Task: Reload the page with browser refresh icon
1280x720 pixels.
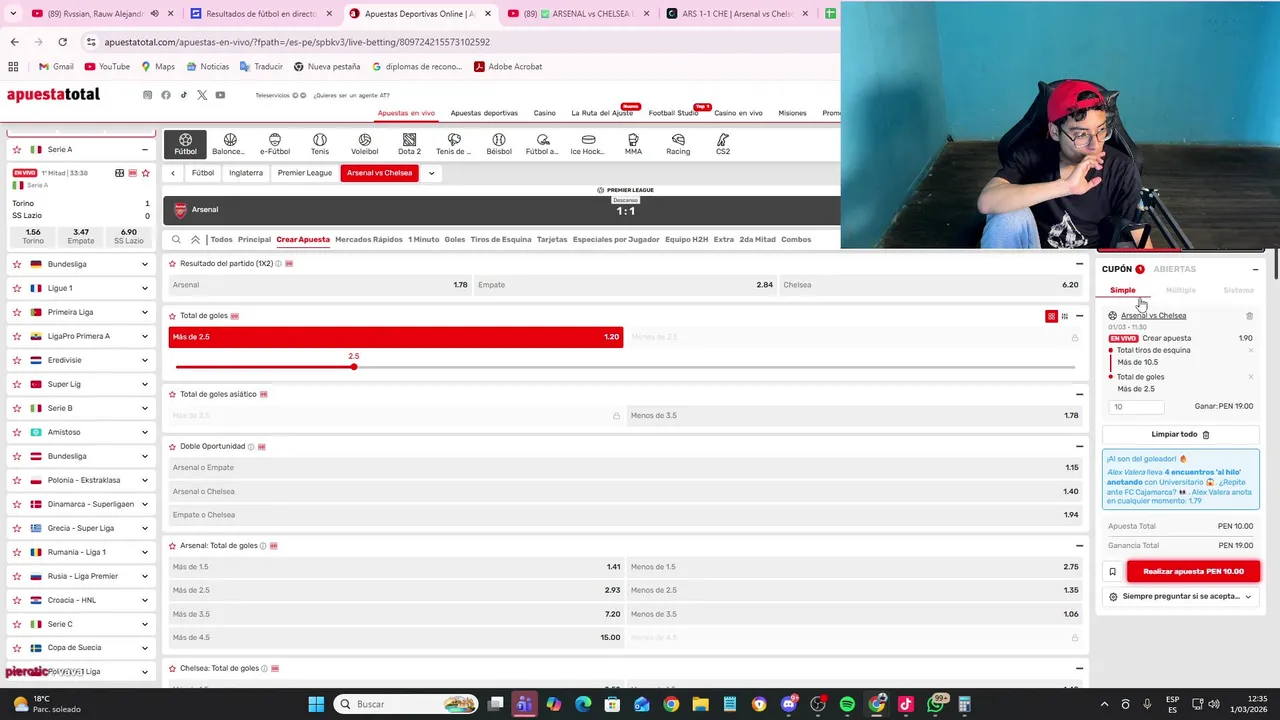Action: coord(62,42)
